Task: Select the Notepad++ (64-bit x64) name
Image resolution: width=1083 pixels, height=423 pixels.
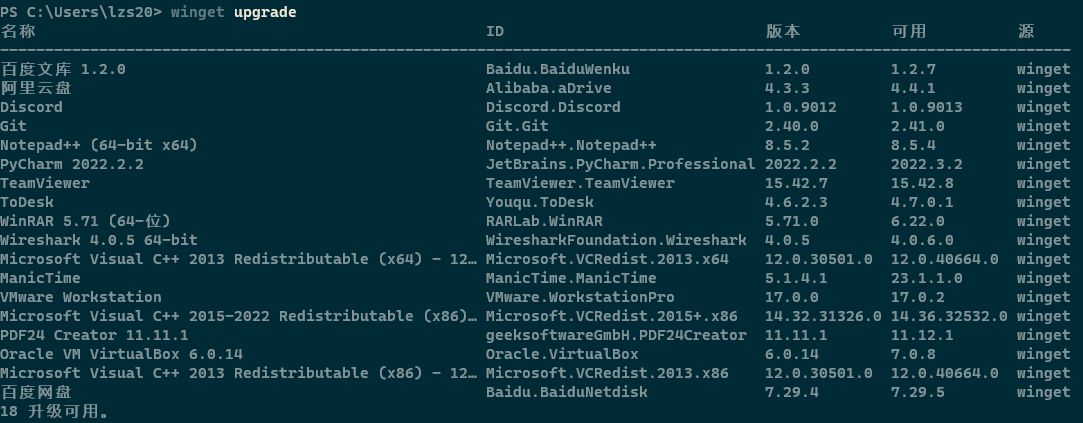Action: click(x=99, y=145)
